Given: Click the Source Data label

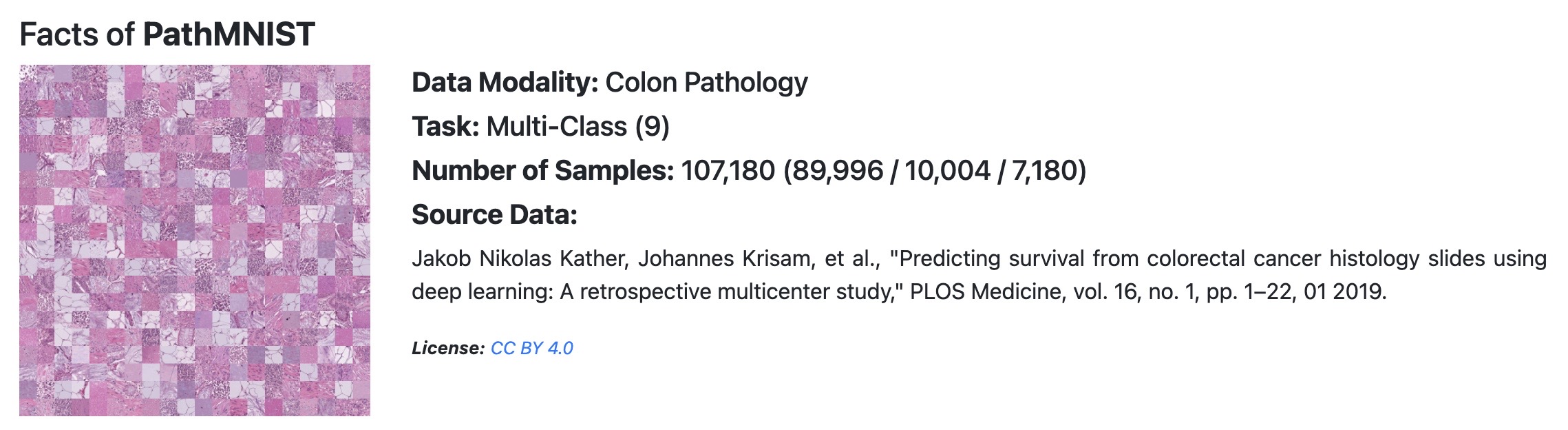Looking at the screenshot, I should click(x=494, y=215).
